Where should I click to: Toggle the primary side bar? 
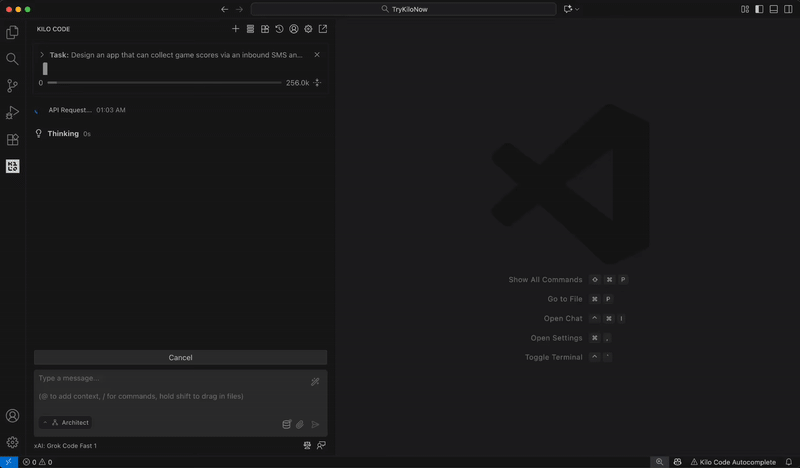click(x=759, y=9)
